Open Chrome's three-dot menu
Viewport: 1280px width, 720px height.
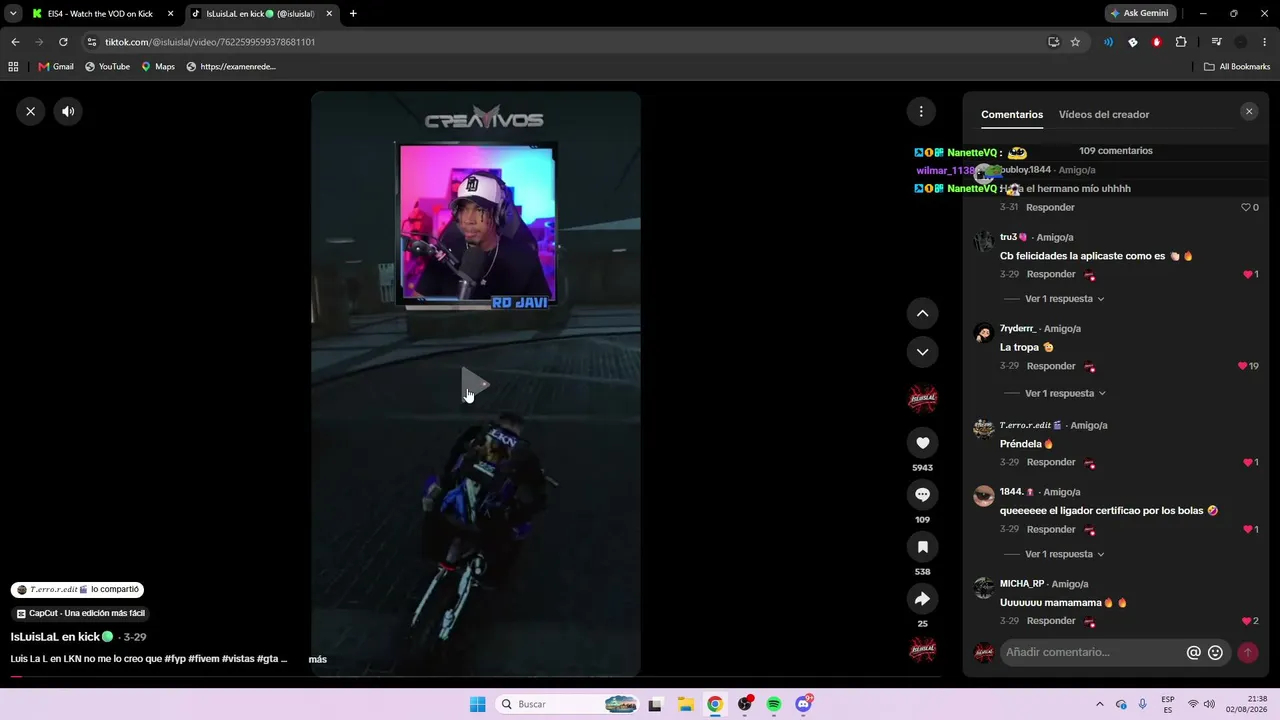pyautogui.click(x=1265, y=42)
